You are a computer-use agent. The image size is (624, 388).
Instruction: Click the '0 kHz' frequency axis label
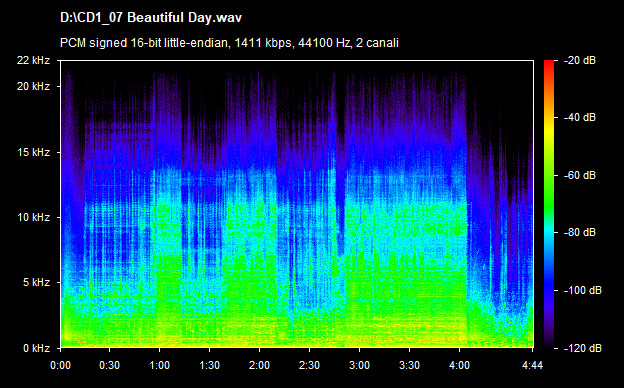tap(36, 348)
